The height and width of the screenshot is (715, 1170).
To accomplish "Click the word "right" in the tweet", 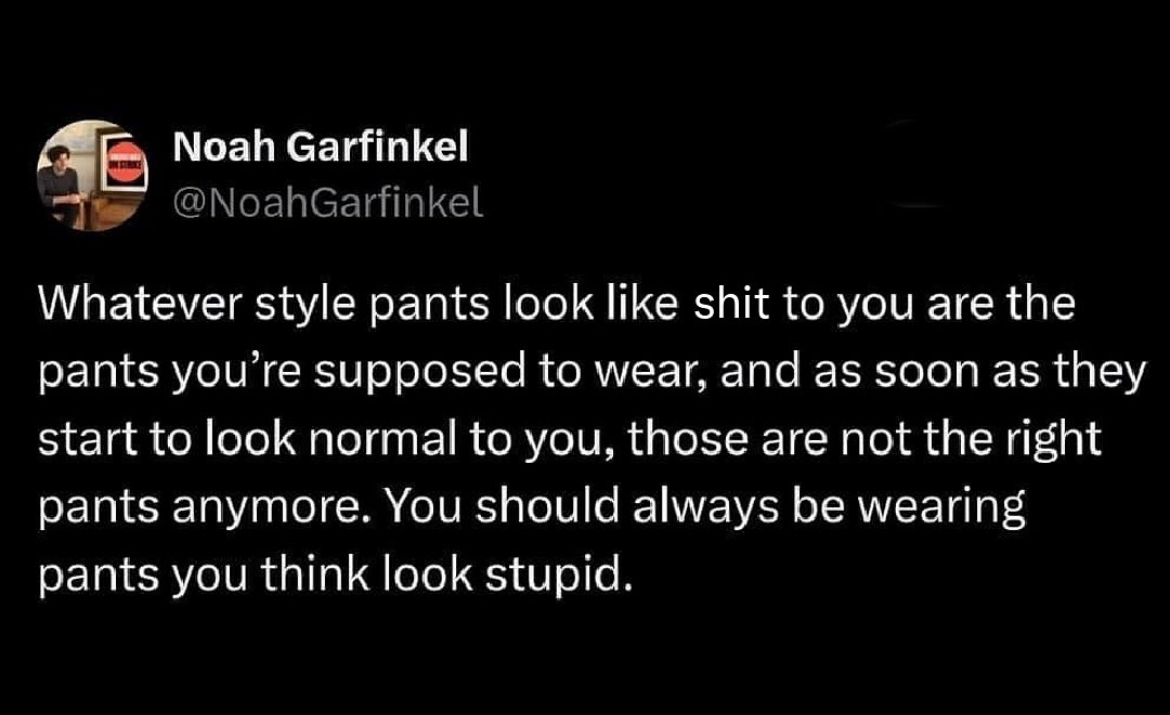I will pyautogui.click(x=1051, y=440).
